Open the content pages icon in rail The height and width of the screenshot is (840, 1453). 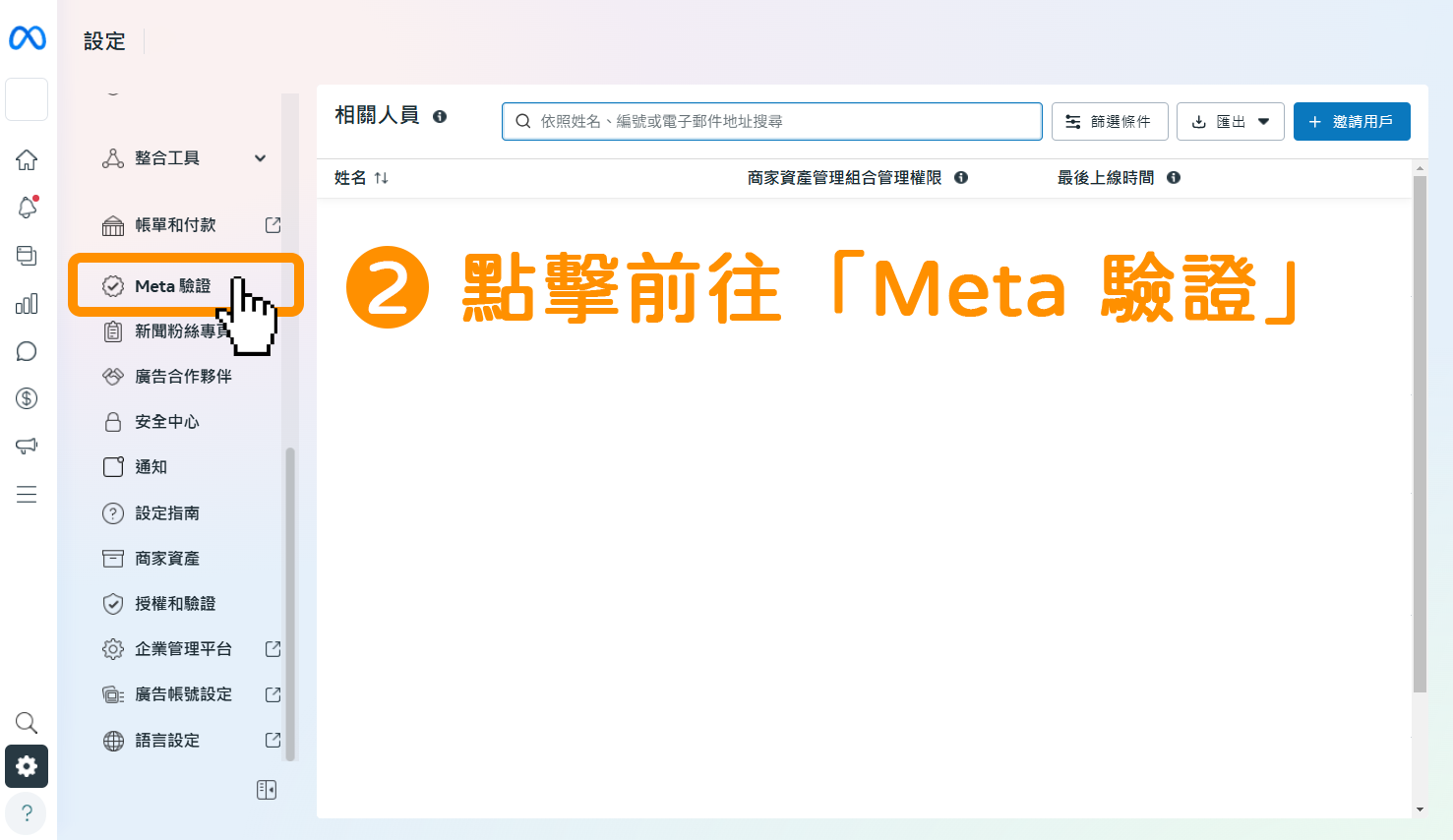tap(27, 255)
